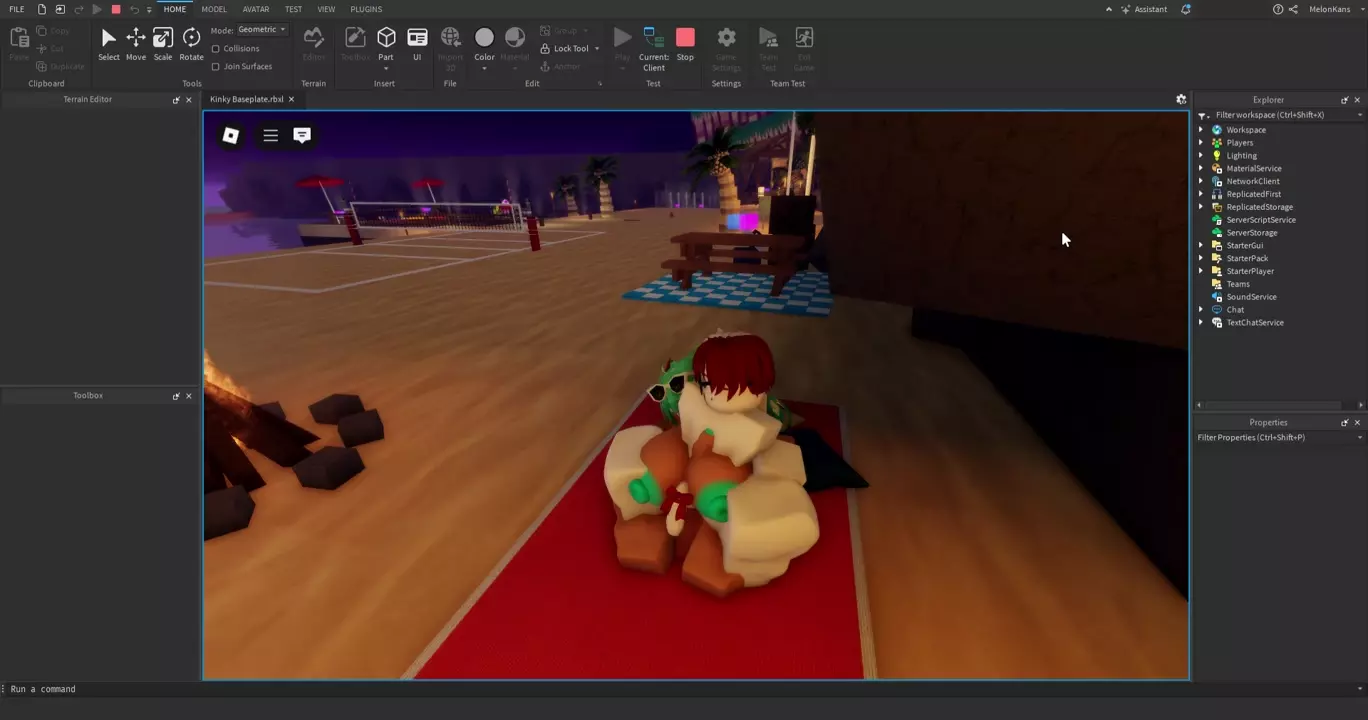The width and height of the screenshot is (1368, 720).
Task: Open the Mode Geometric dropdown
Action: [x=262, y=30]
